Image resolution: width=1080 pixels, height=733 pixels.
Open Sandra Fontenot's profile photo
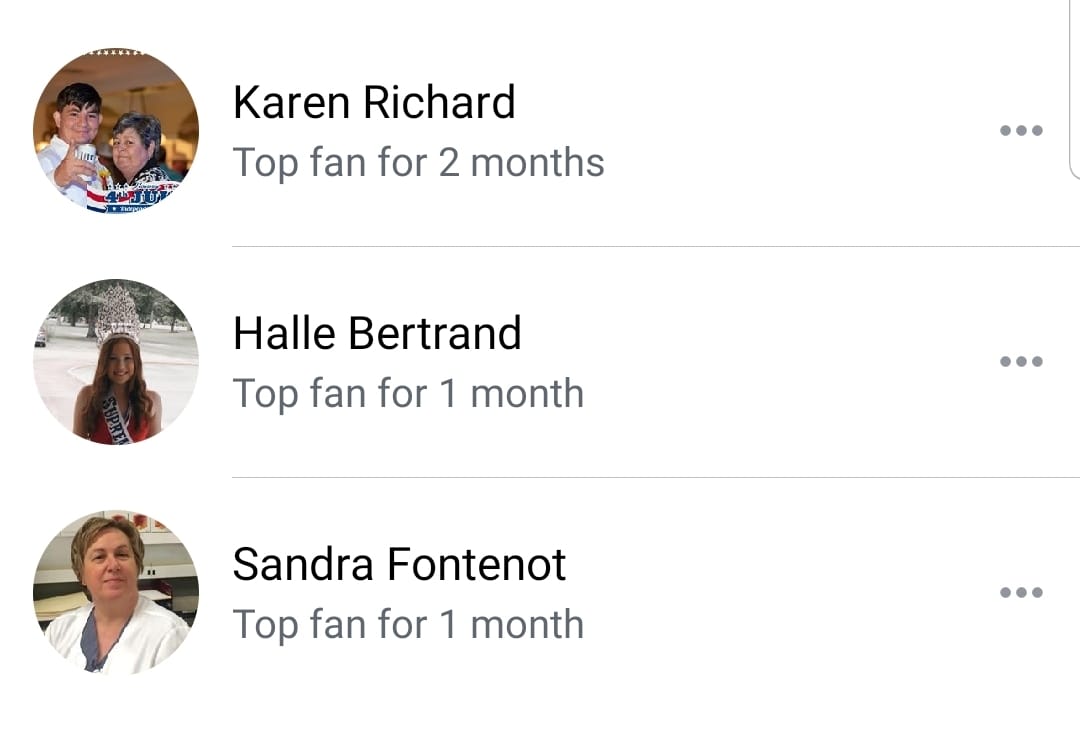click(x=116, y=592)
